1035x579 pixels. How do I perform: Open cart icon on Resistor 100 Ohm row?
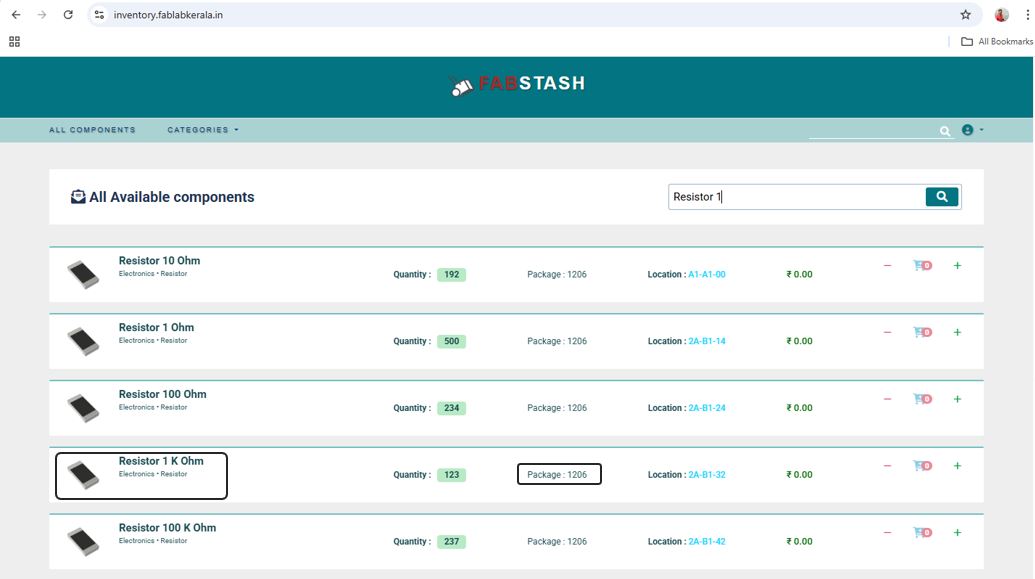click(x=922, y=399)
